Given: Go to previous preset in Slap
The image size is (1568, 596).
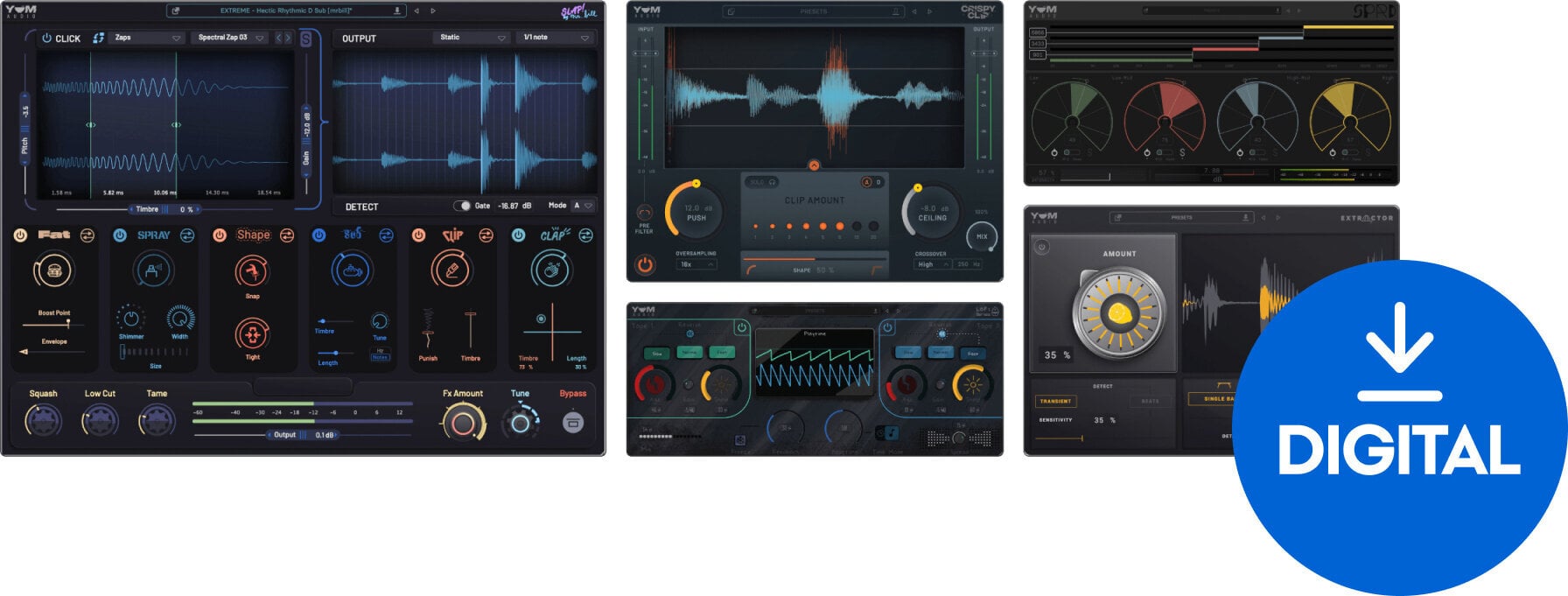Looking at the screenshot, I should (416, 11).
